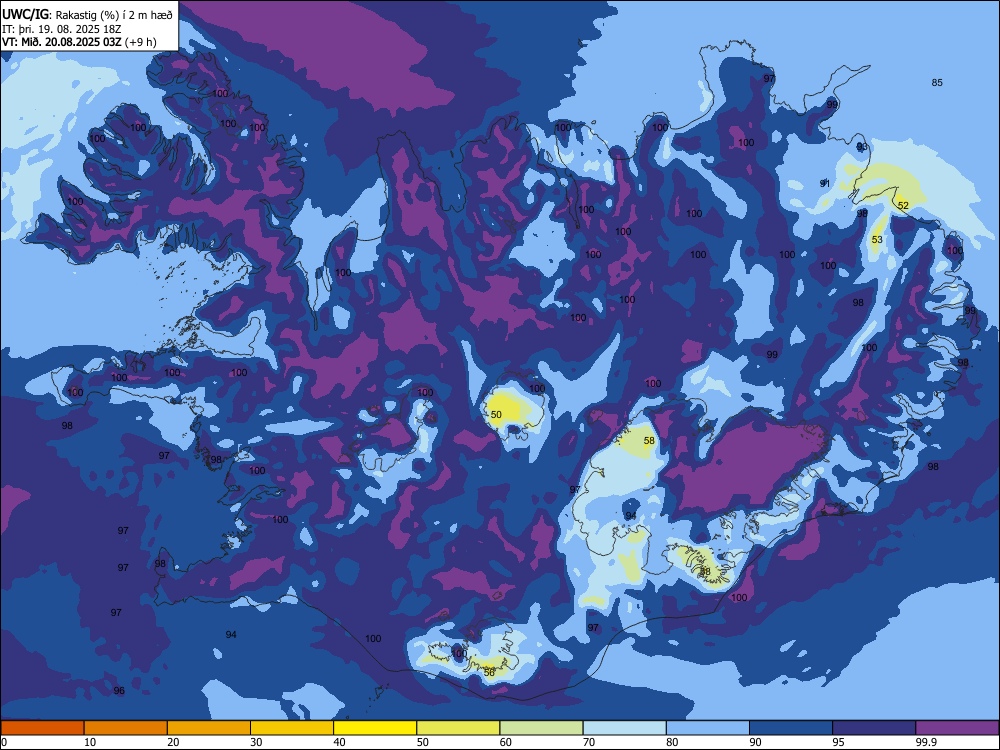The width and height of the screenshot is (1000, 750).
Task: Click the light orange 20–30 legend swatch
Action: [209, 728]
